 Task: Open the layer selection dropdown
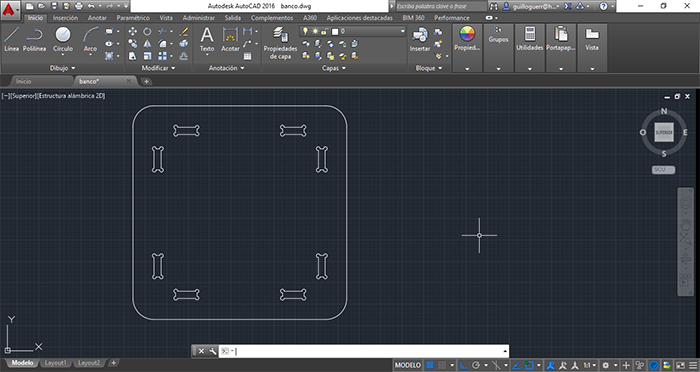[x=352, y=31]
